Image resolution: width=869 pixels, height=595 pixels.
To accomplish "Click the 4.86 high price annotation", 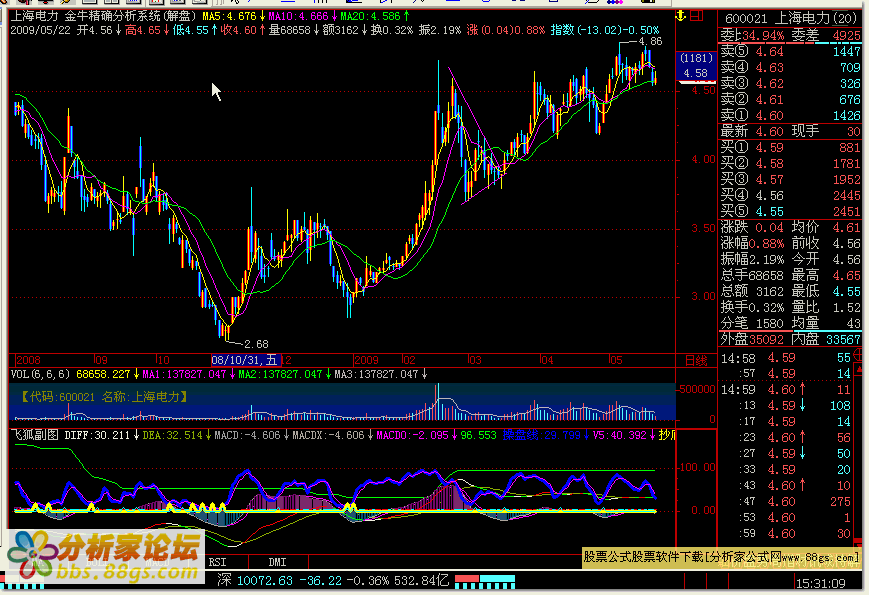I will point(650,42).
